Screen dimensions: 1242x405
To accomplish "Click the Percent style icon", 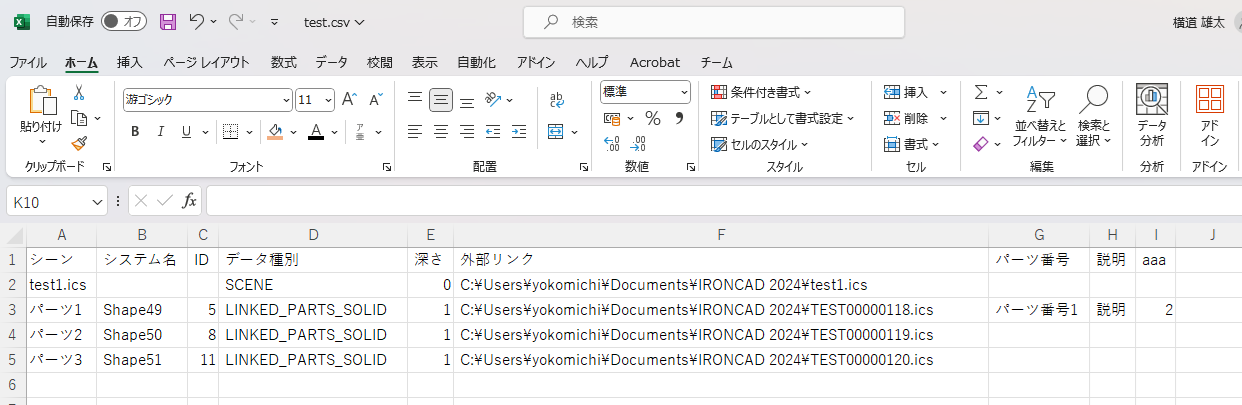I will click(653, 119).
